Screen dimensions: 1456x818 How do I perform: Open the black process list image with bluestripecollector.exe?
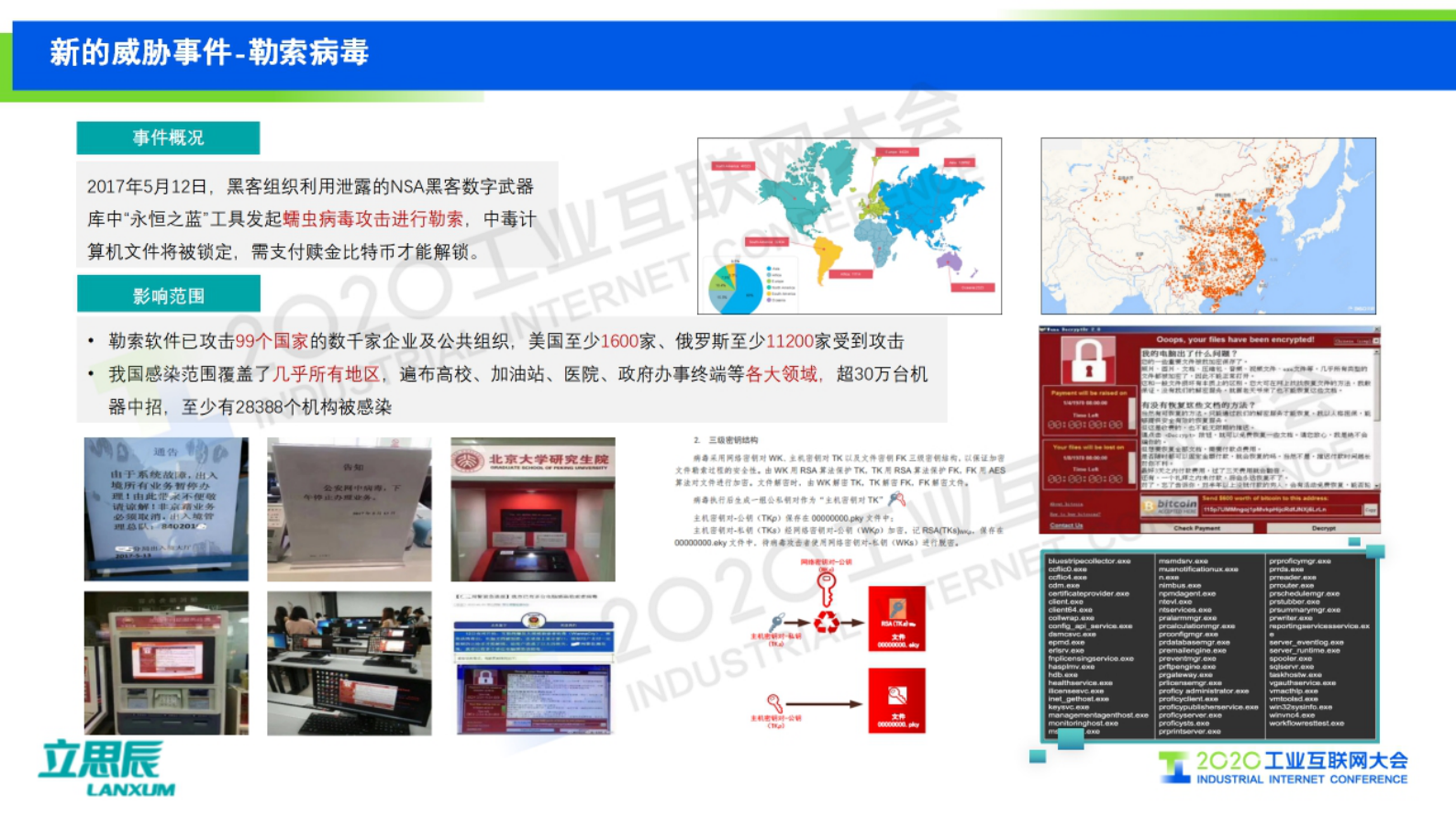coord(1208,645)
